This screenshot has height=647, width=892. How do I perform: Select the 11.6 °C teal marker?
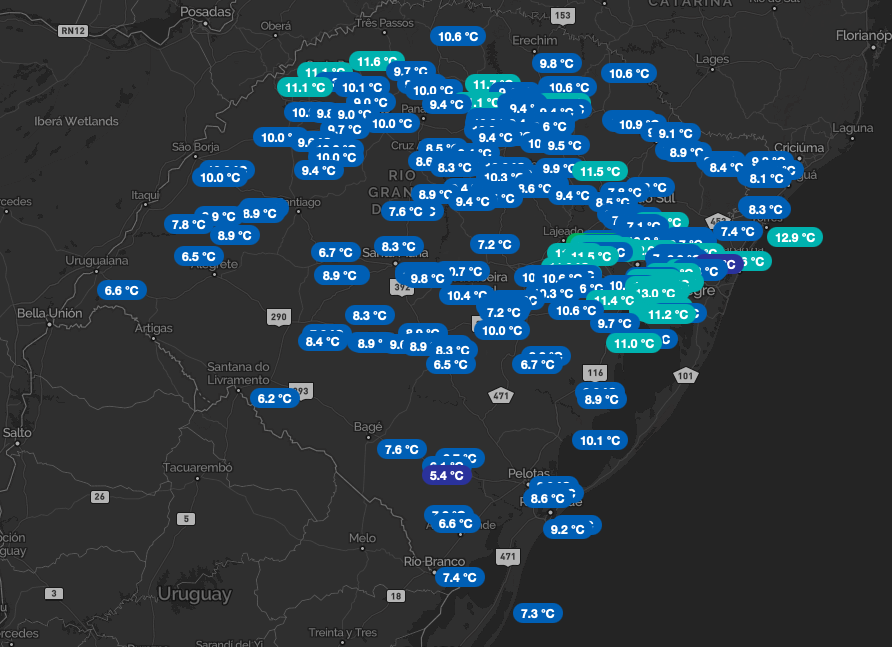tap(377, 61)
